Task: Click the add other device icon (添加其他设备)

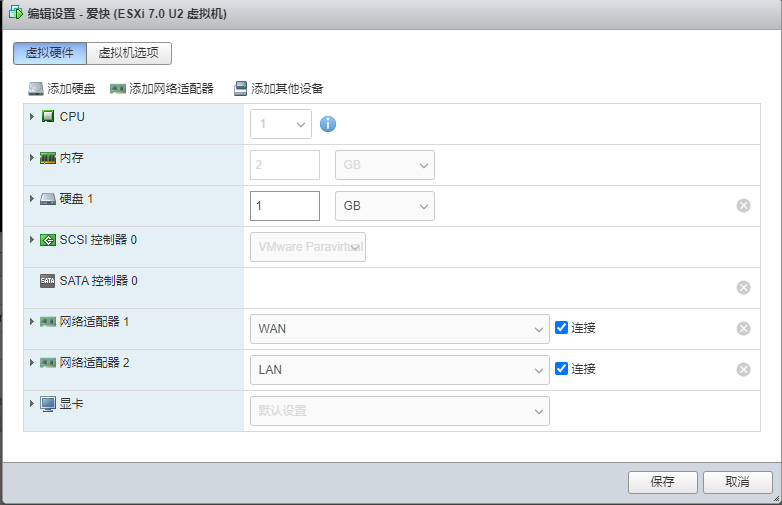Action: [240, 89]
